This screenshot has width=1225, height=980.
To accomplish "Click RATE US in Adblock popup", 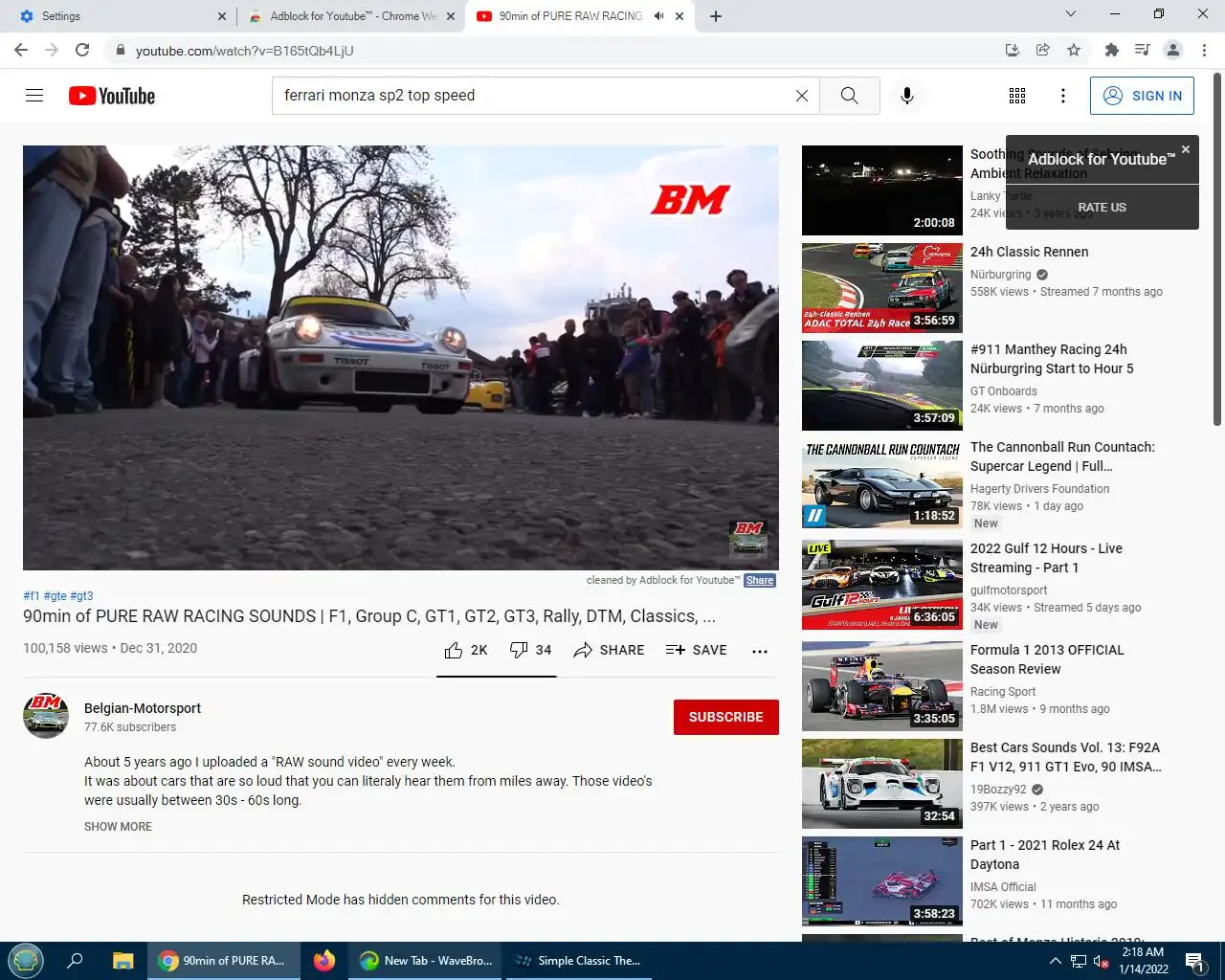I will (x=1102, y=208).
